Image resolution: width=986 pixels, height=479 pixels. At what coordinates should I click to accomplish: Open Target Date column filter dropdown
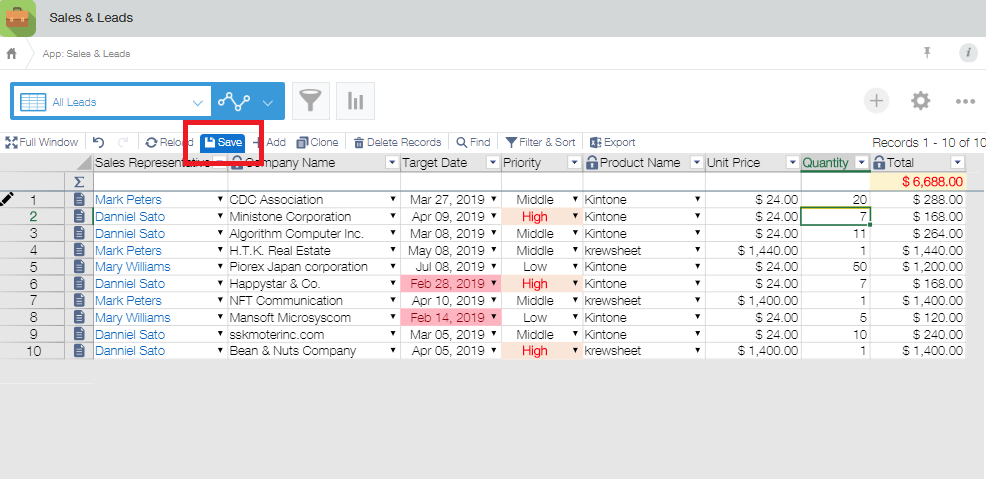492,163
